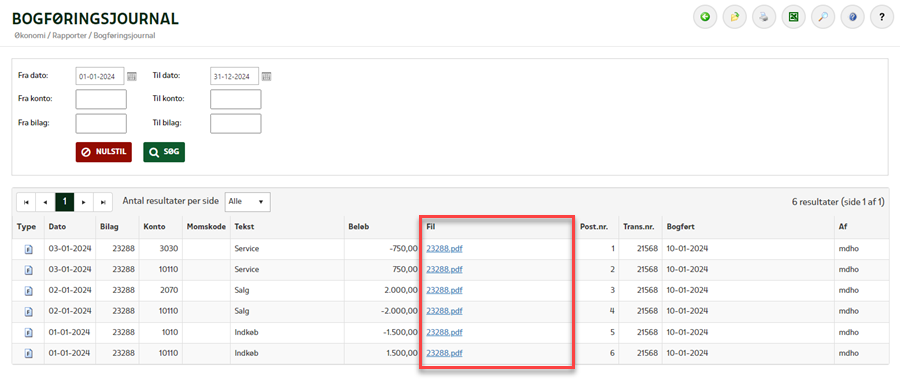900x380 pixels.
Task: Click the SØG search button
Action: (x=164, y=152)
